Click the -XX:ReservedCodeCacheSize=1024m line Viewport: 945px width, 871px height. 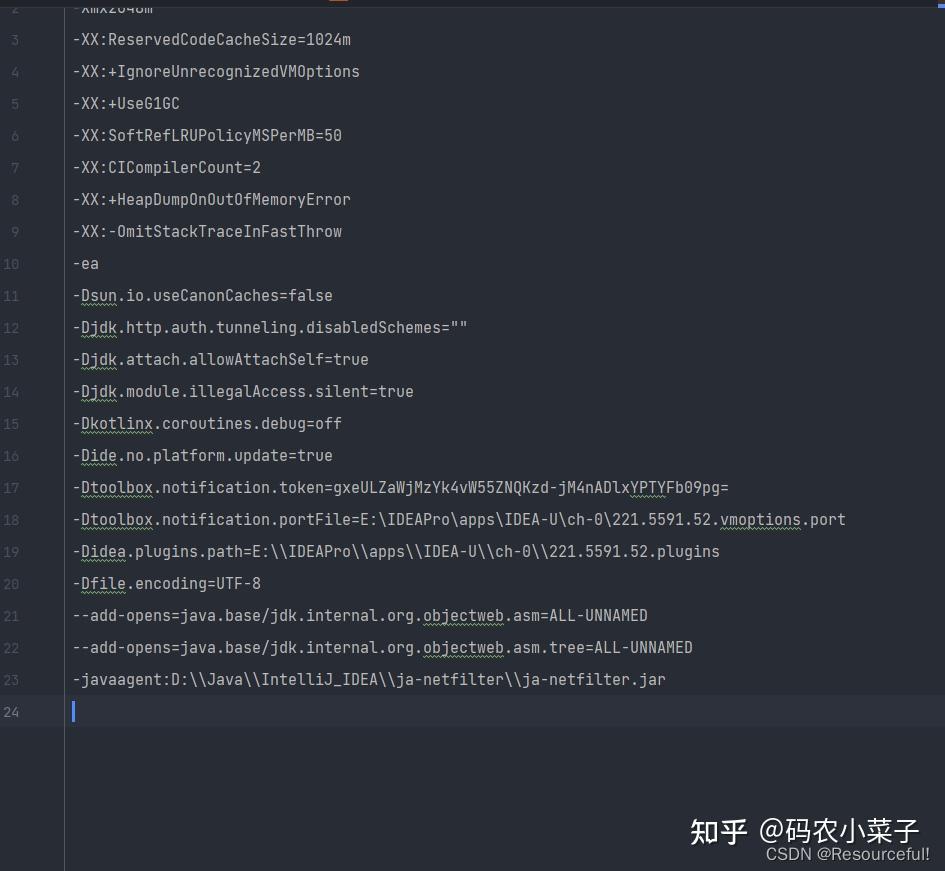point(211,40)
